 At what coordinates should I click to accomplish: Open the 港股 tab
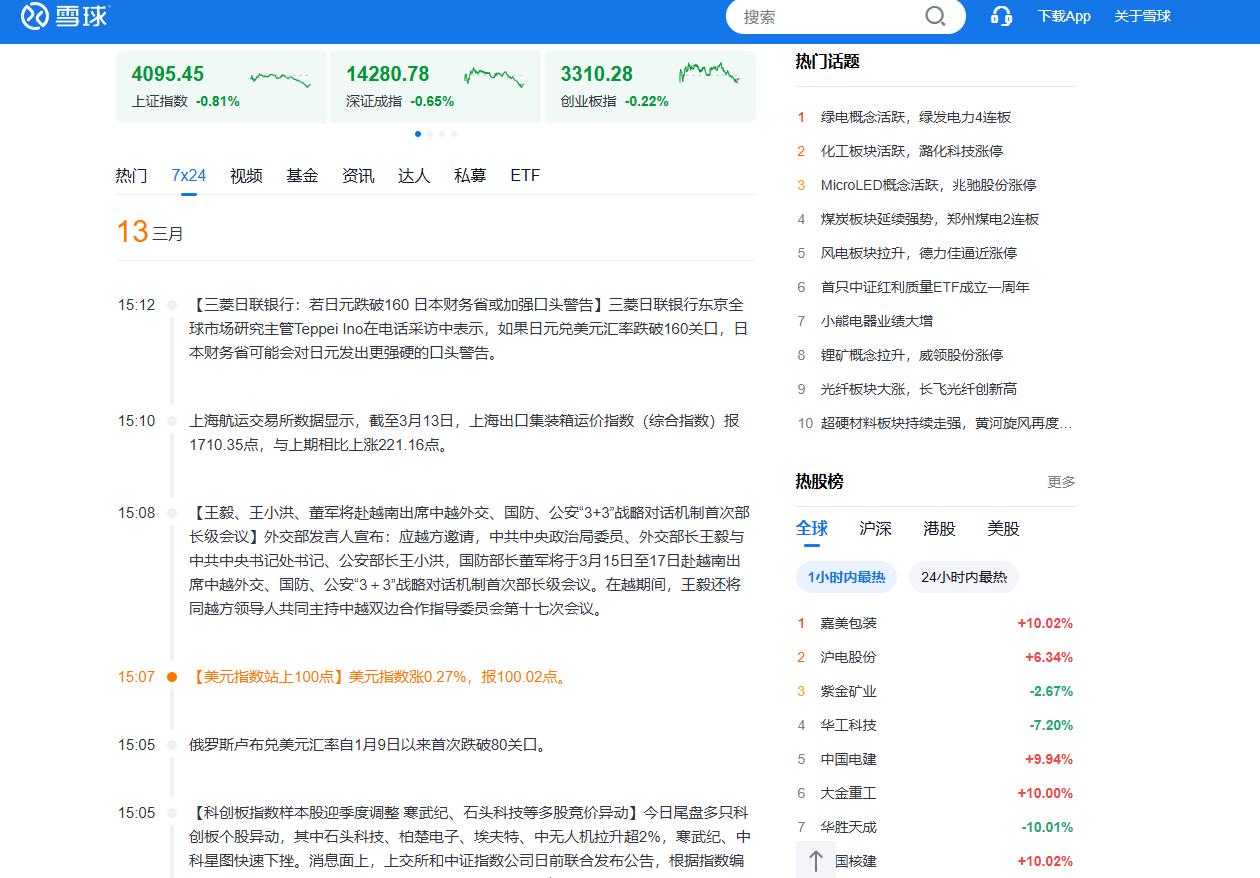click(938, 529)
